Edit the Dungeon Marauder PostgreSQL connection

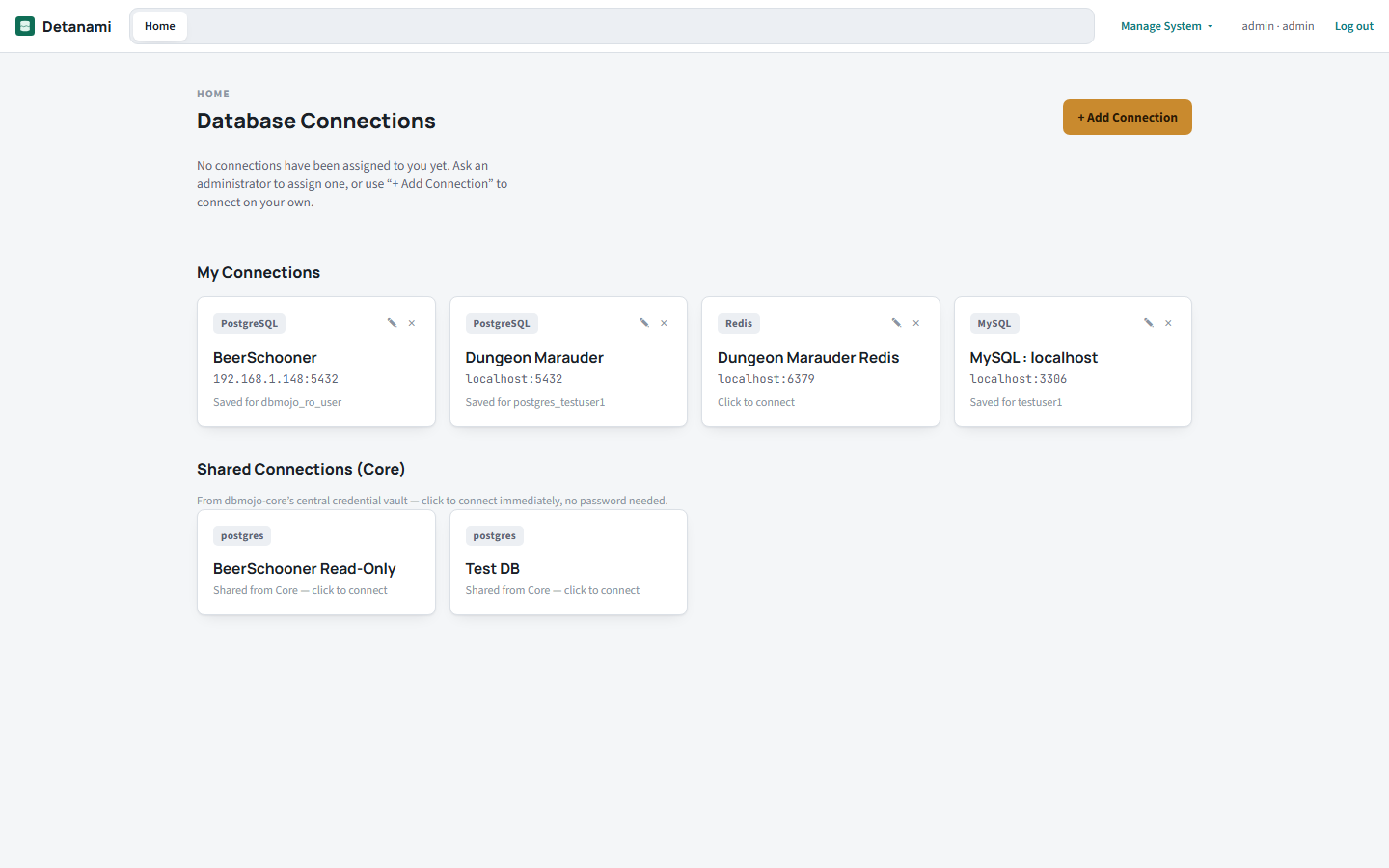coord(644,323)
